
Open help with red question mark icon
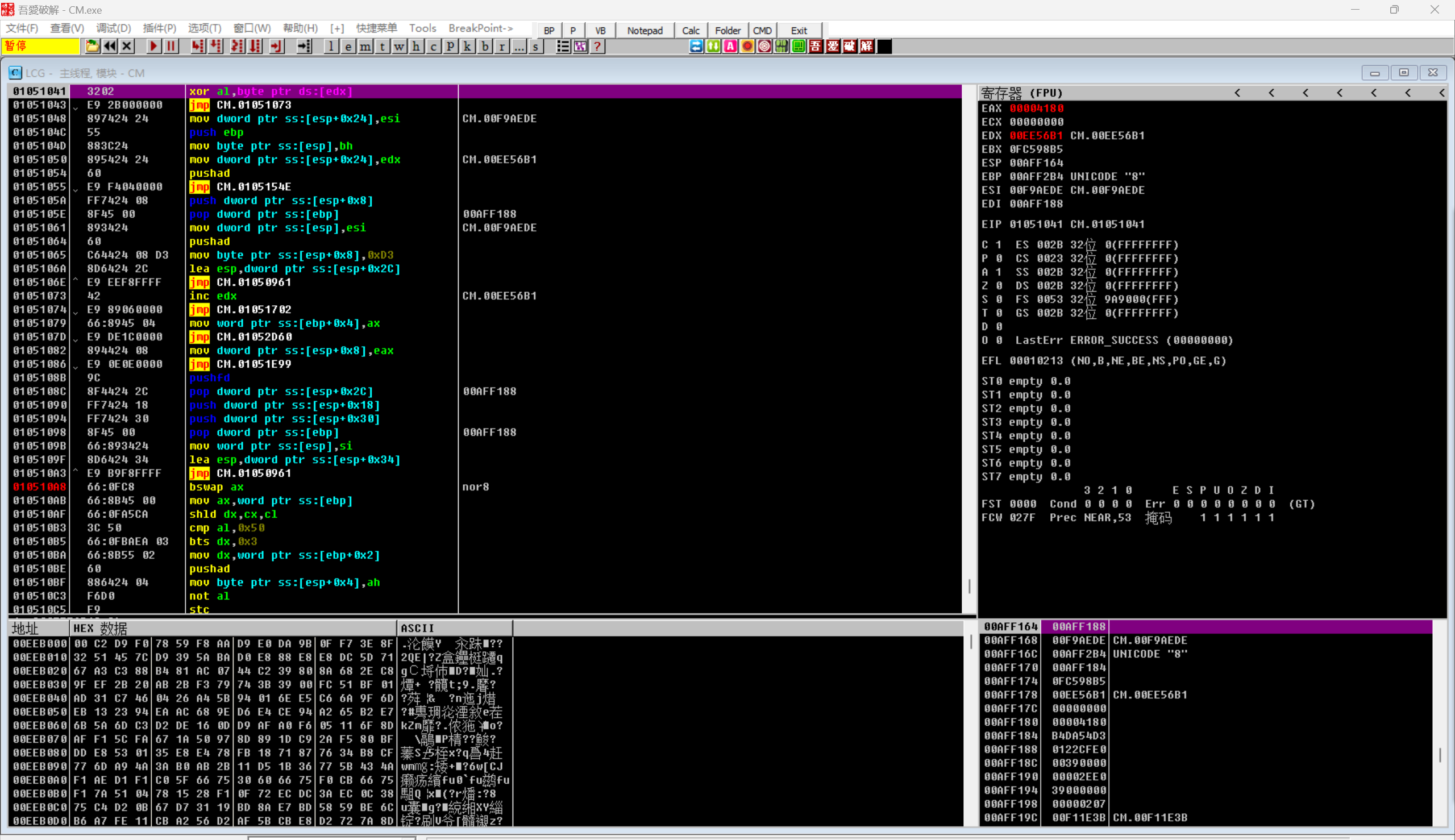tap(598, 46)
